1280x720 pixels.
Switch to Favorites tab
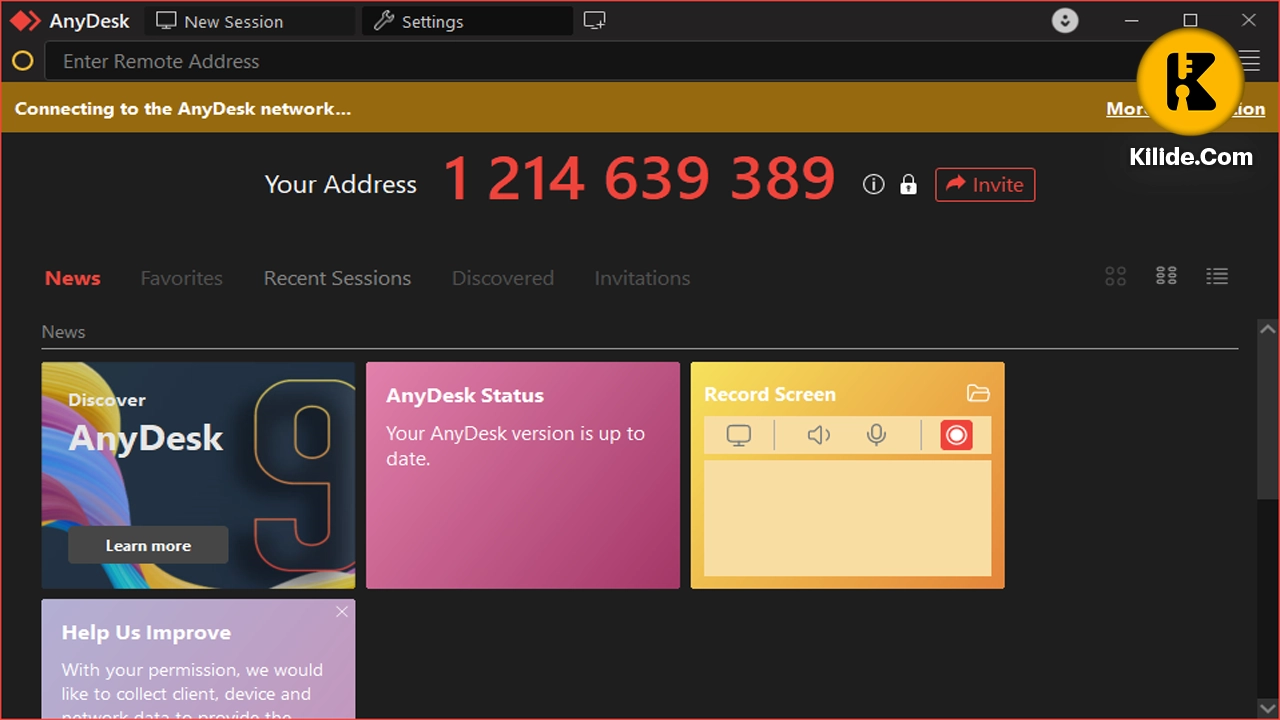click(x=181, y=278)
